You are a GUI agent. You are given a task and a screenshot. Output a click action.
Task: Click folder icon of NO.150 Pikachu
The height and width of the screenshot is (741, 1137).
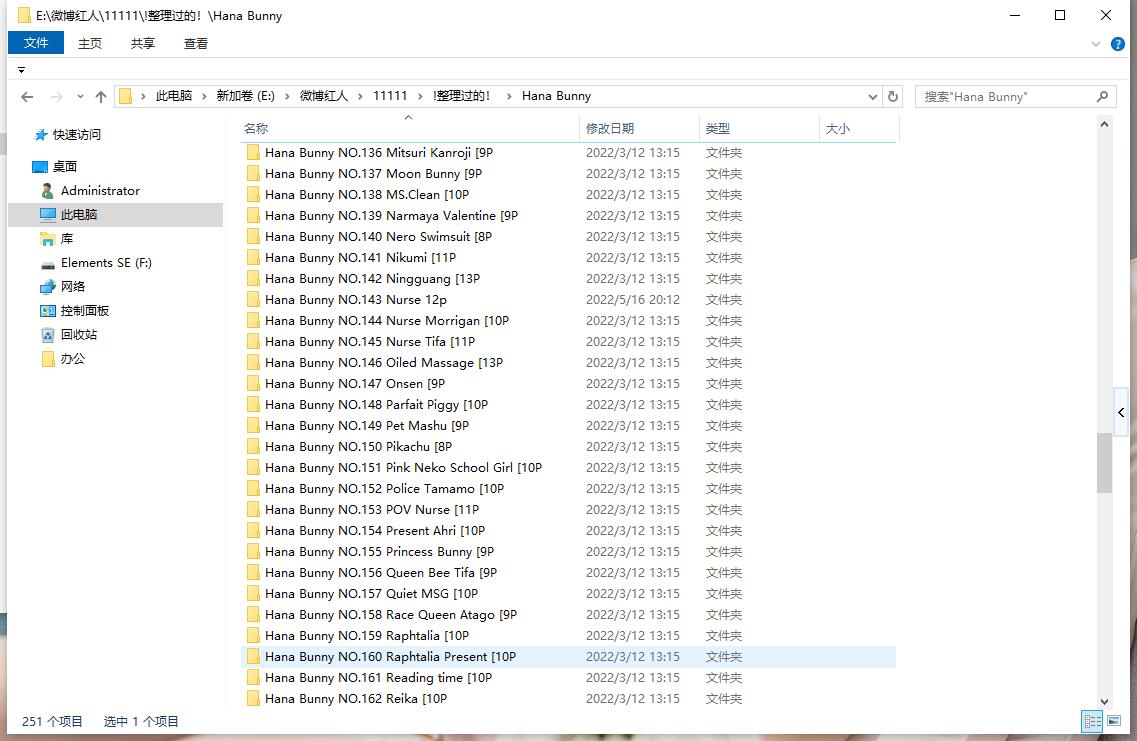pyautogui.click(x=253, y=447)
